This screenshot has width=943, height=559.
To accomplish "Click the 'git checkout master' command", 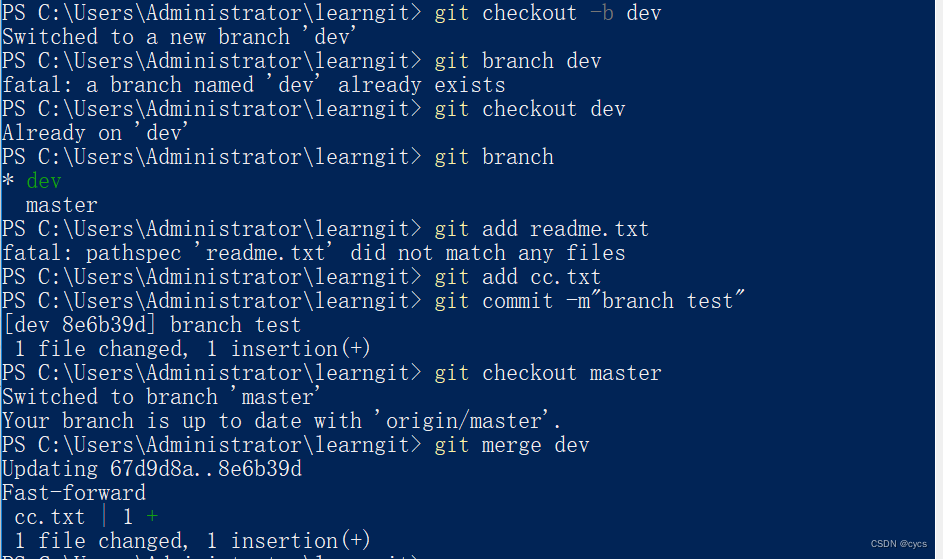I will (x=547, y=373).
